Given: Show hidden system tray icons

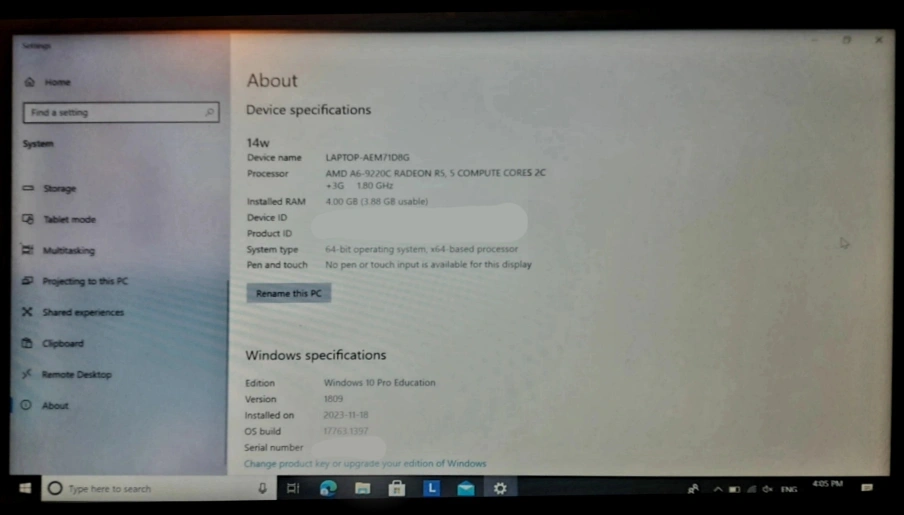Looking at the screenshot, I should (717, 489).
